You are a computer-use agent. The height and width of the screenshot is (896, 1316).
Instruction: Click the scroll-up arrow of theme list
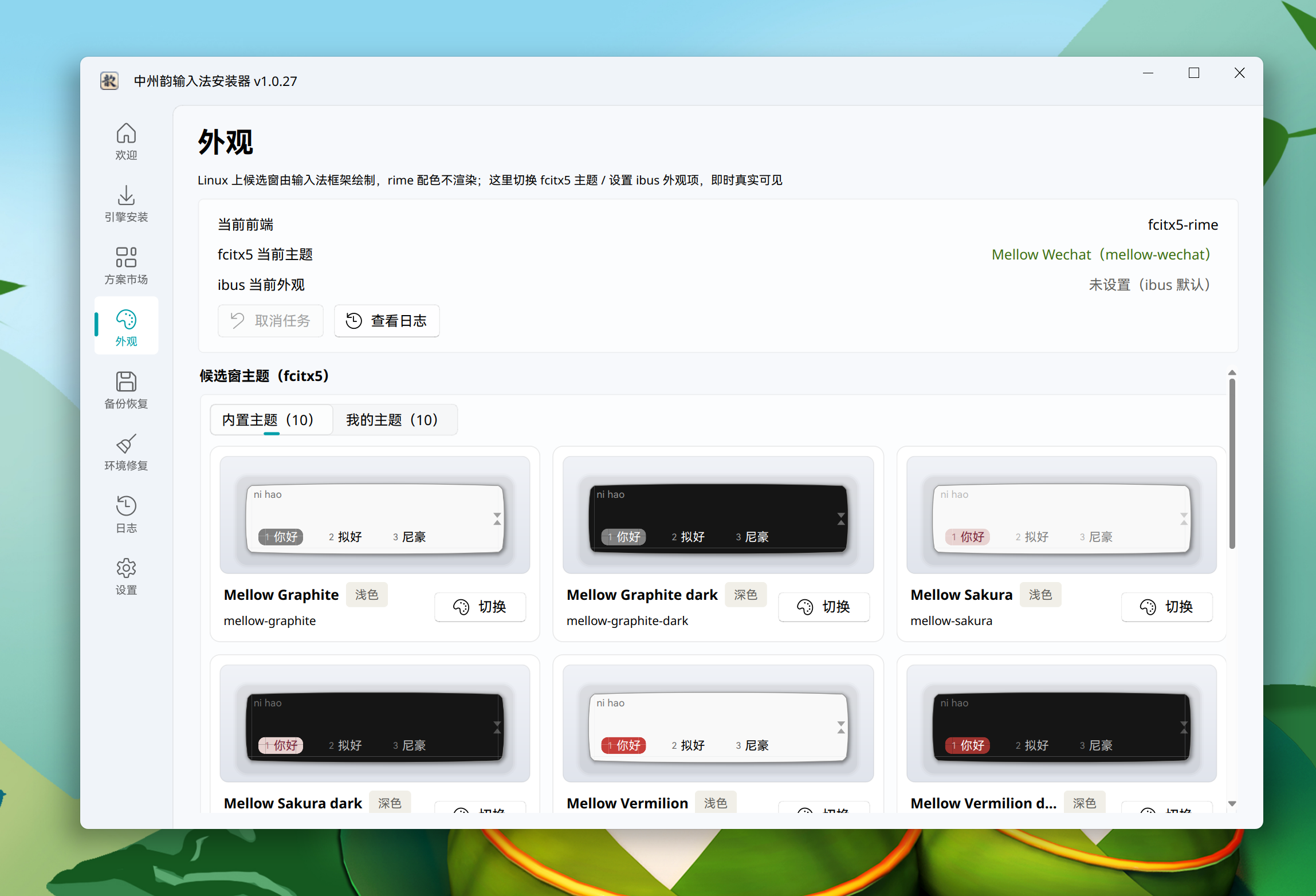(1232, 373)
